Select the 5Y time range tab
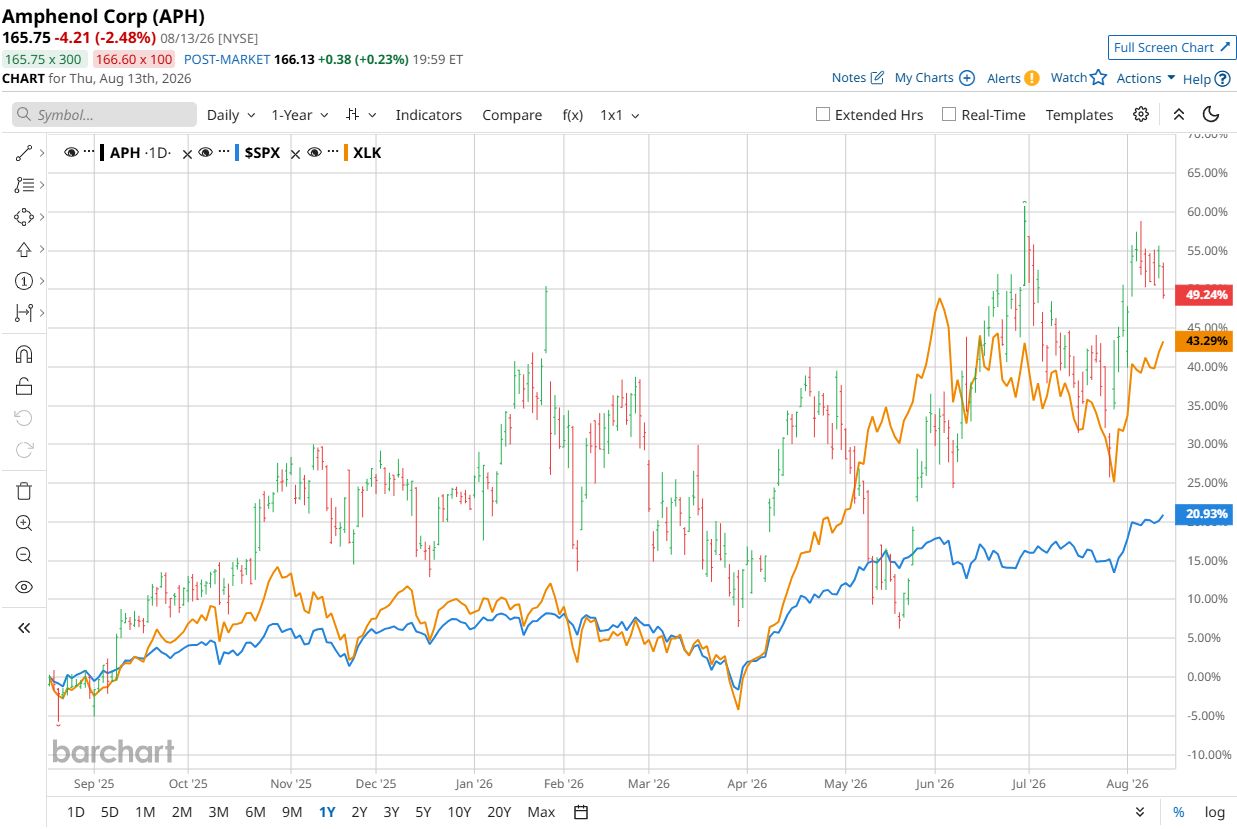Screen dimensions: 1237x829 pyautogui.click(x=423, y=812)
